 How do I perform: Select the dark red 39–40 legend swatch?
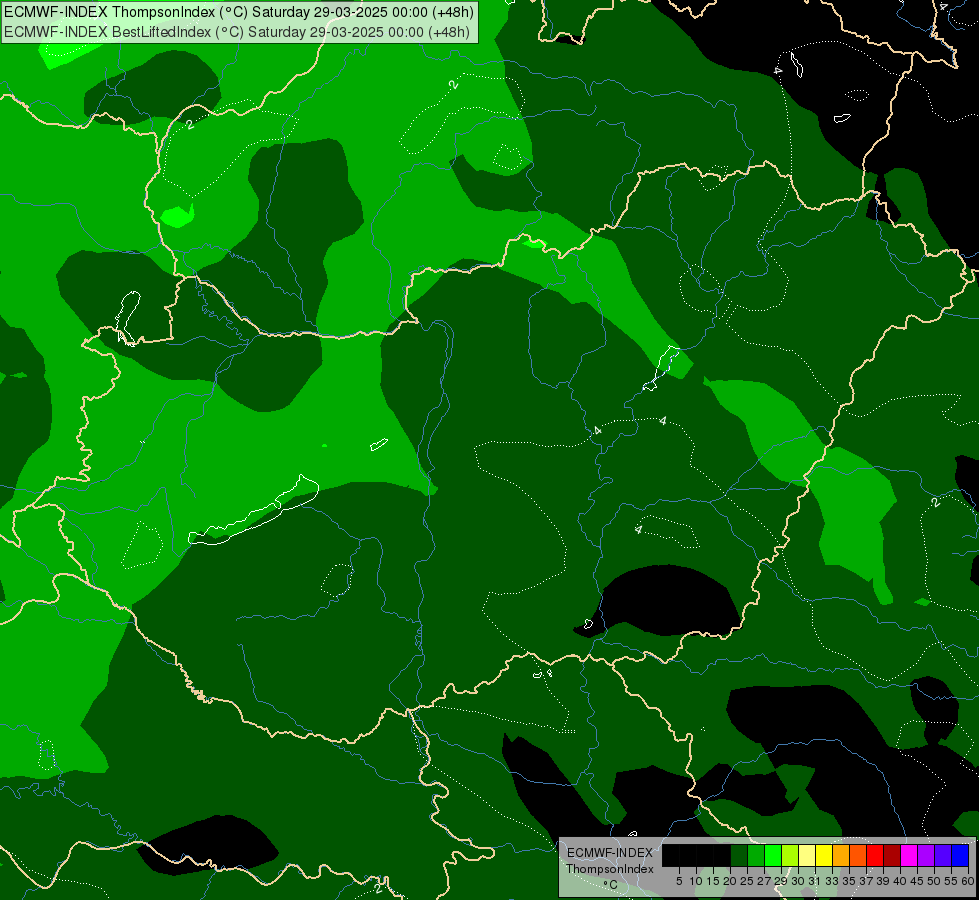pos(892,855)
